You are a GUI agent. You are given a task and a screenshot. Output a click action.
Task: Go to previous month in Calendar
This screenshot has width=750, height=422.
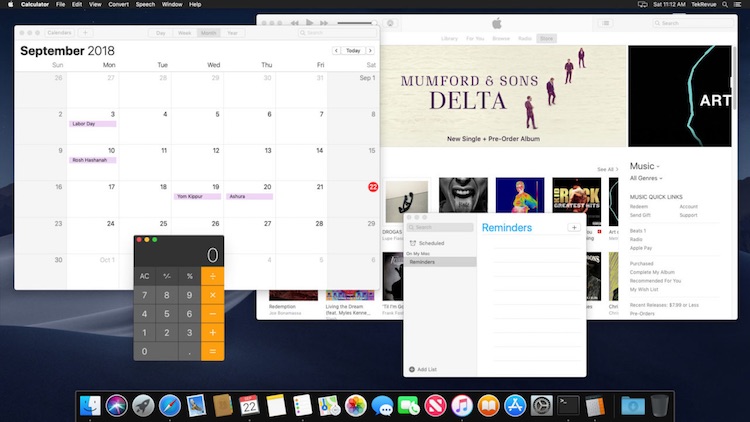[x=336, y=51]
